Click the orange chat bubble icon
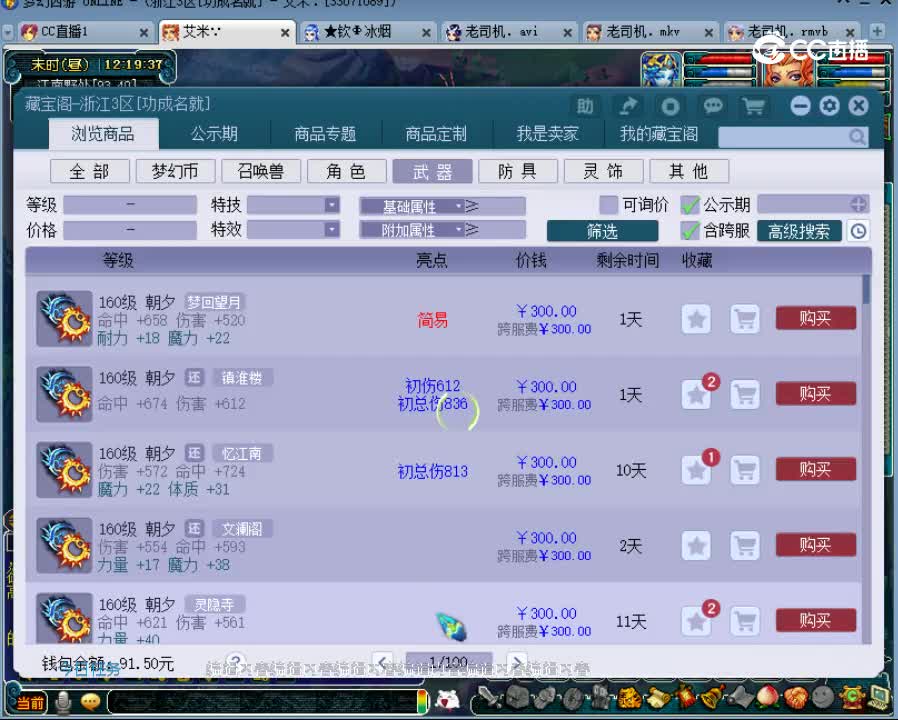898x720 pixels. 90,701
